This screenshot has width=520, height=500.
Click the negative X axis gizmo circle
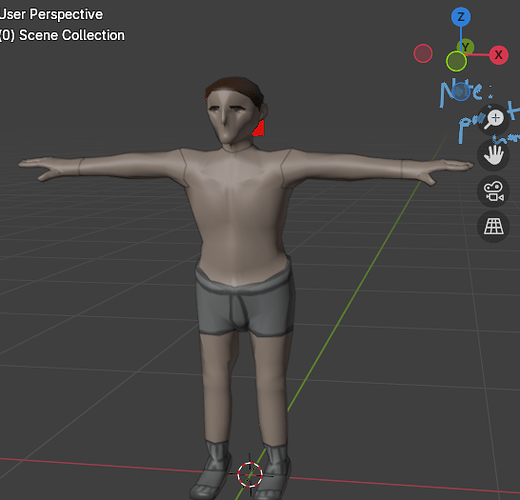coord(423,53)
